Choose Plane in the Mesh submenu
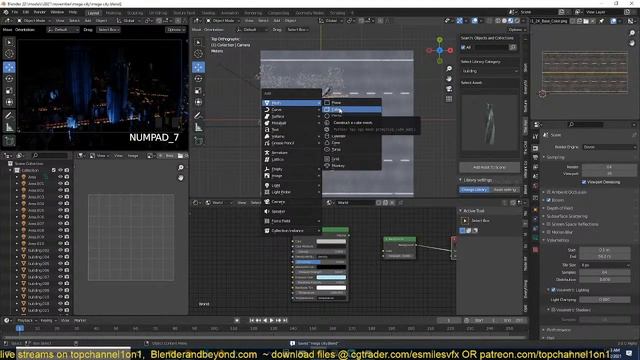Image resolution: width=640 pixels, height=360 pixels. point(352,102)
